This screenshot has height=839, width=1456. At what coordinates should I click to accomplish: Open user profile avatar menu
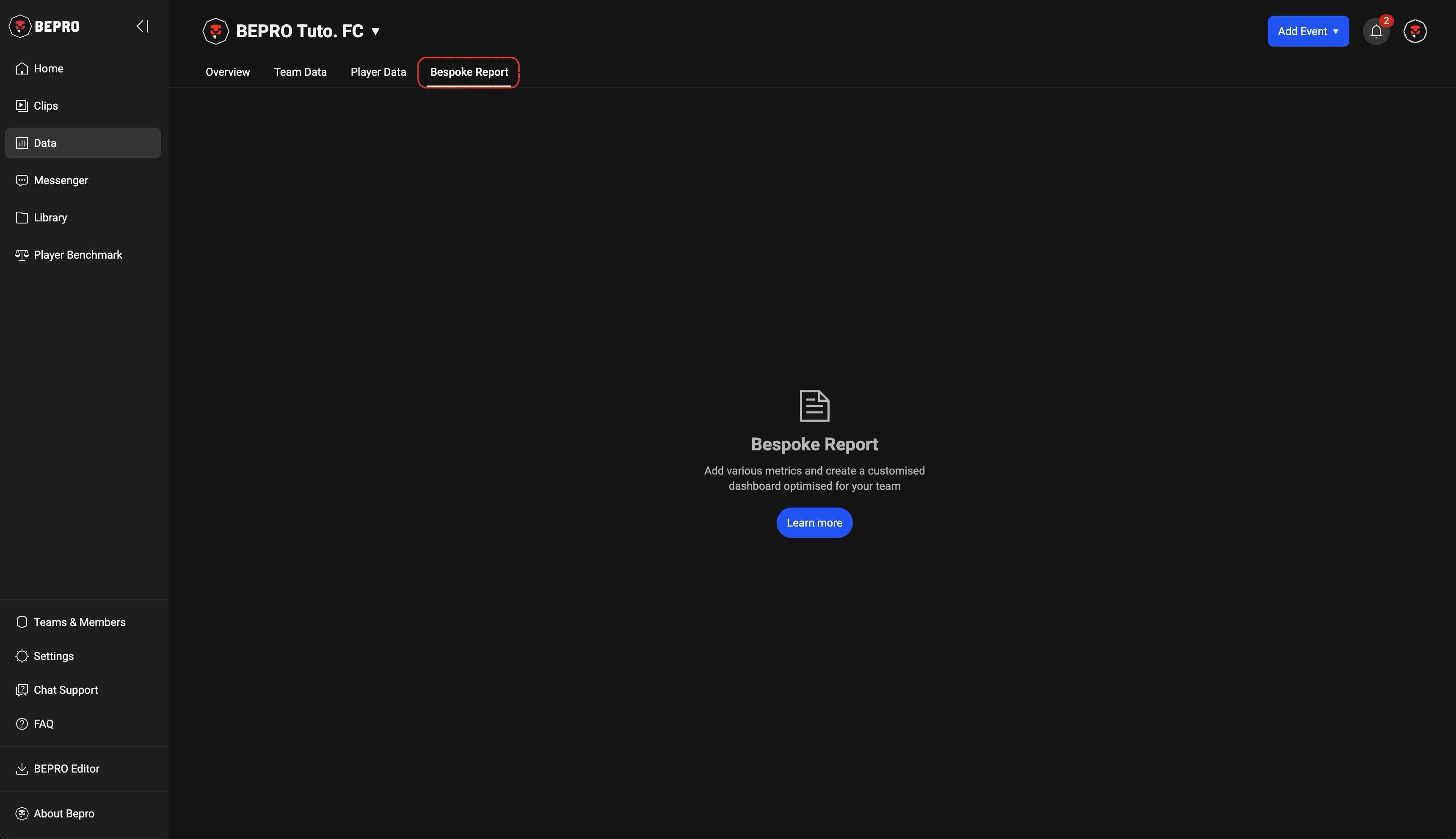(x=1415, y=32)
